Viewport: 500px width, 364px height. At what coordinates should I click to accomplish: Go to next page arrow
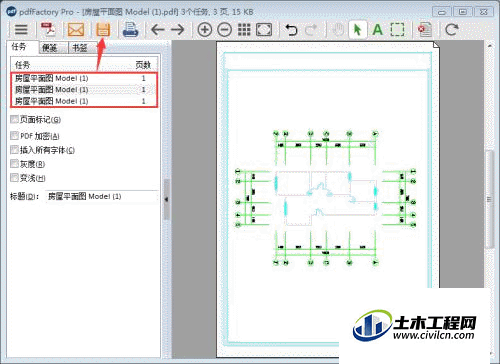click(x=178, y=30)
